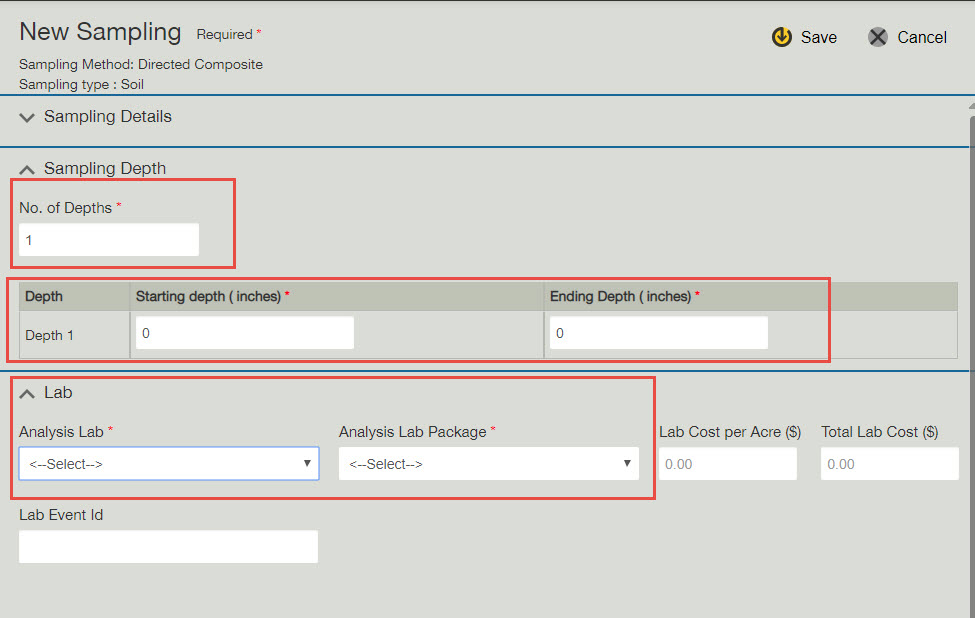
Task: Click the Cancel X icon
Action: [x=877, y=37]
